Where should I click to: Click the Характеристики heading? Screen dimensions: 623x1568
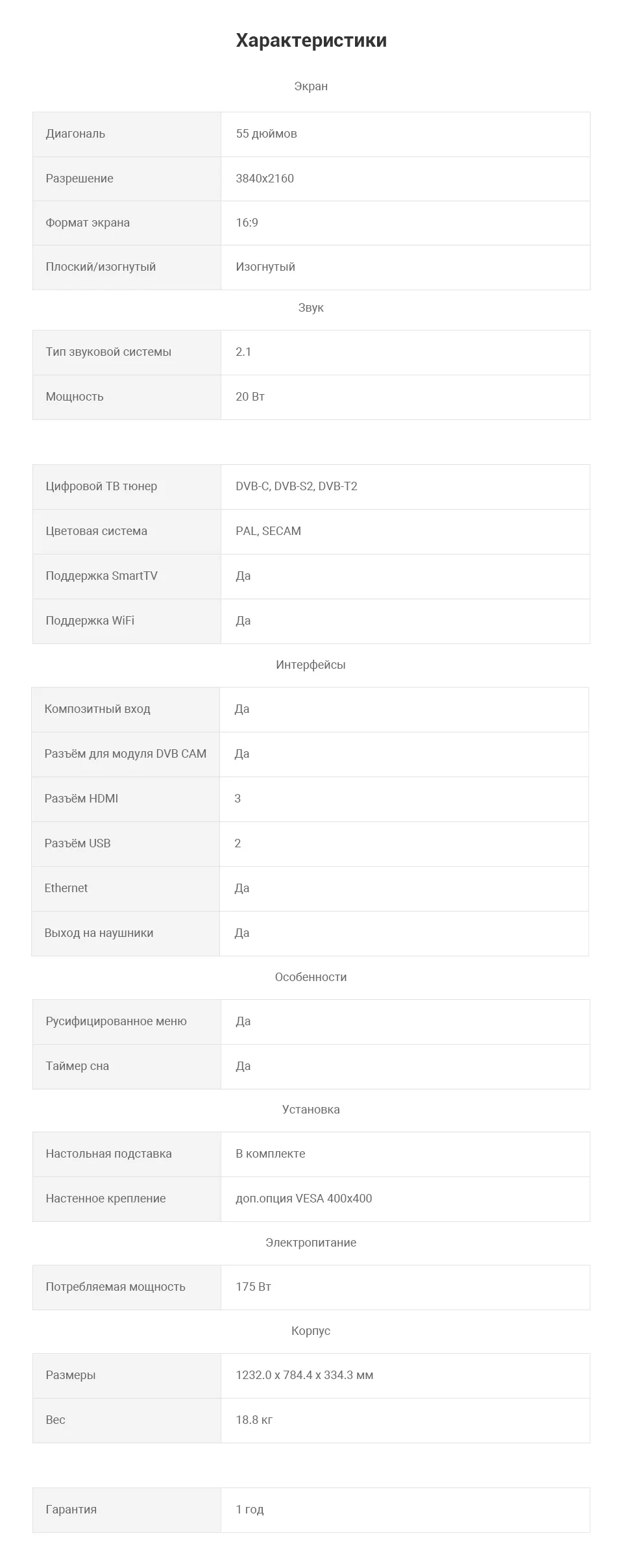[x=311, y=40]
